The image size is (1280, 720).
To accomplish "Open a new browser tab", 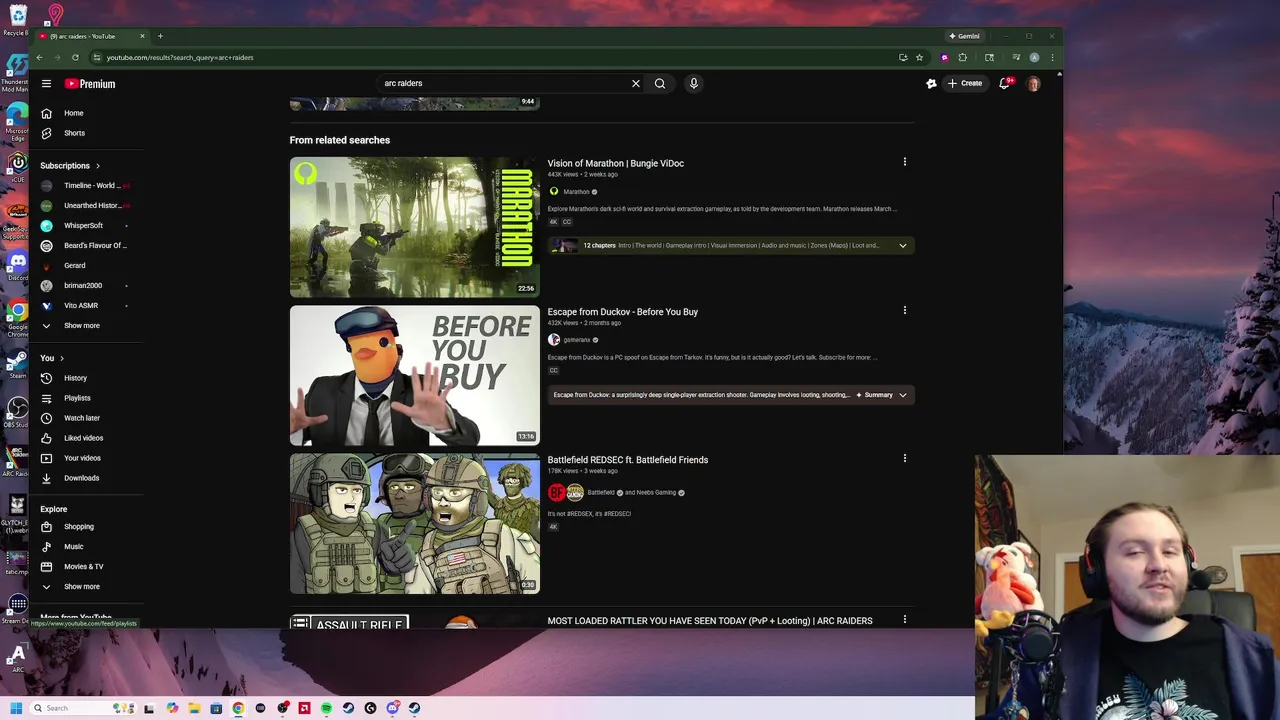I will click(x=160, y=36).
